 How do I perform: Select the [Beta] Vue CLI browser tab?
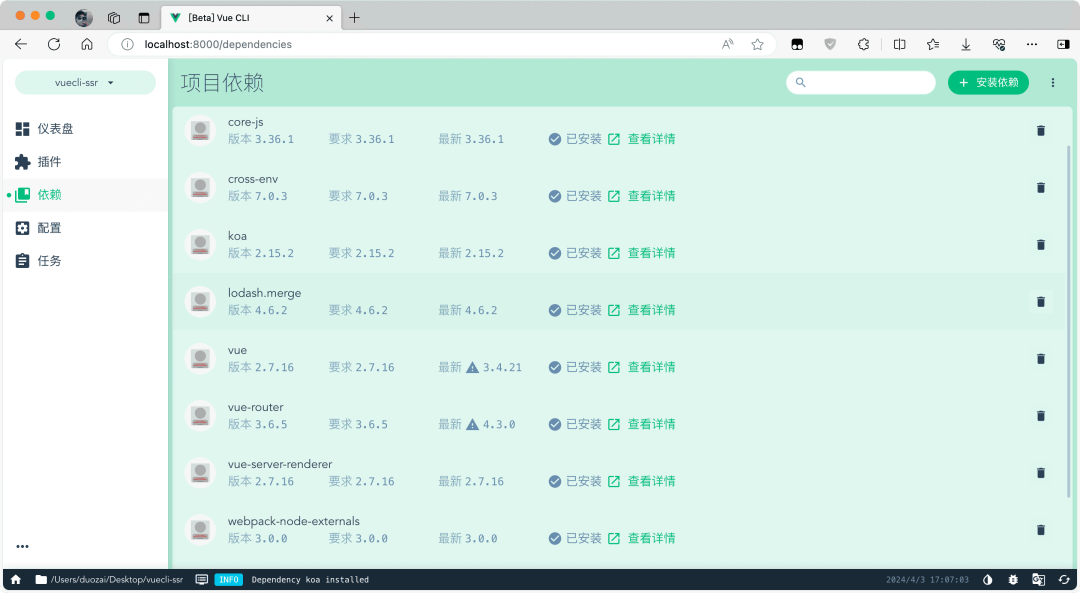pyautogui.click(x=251, y=17)
